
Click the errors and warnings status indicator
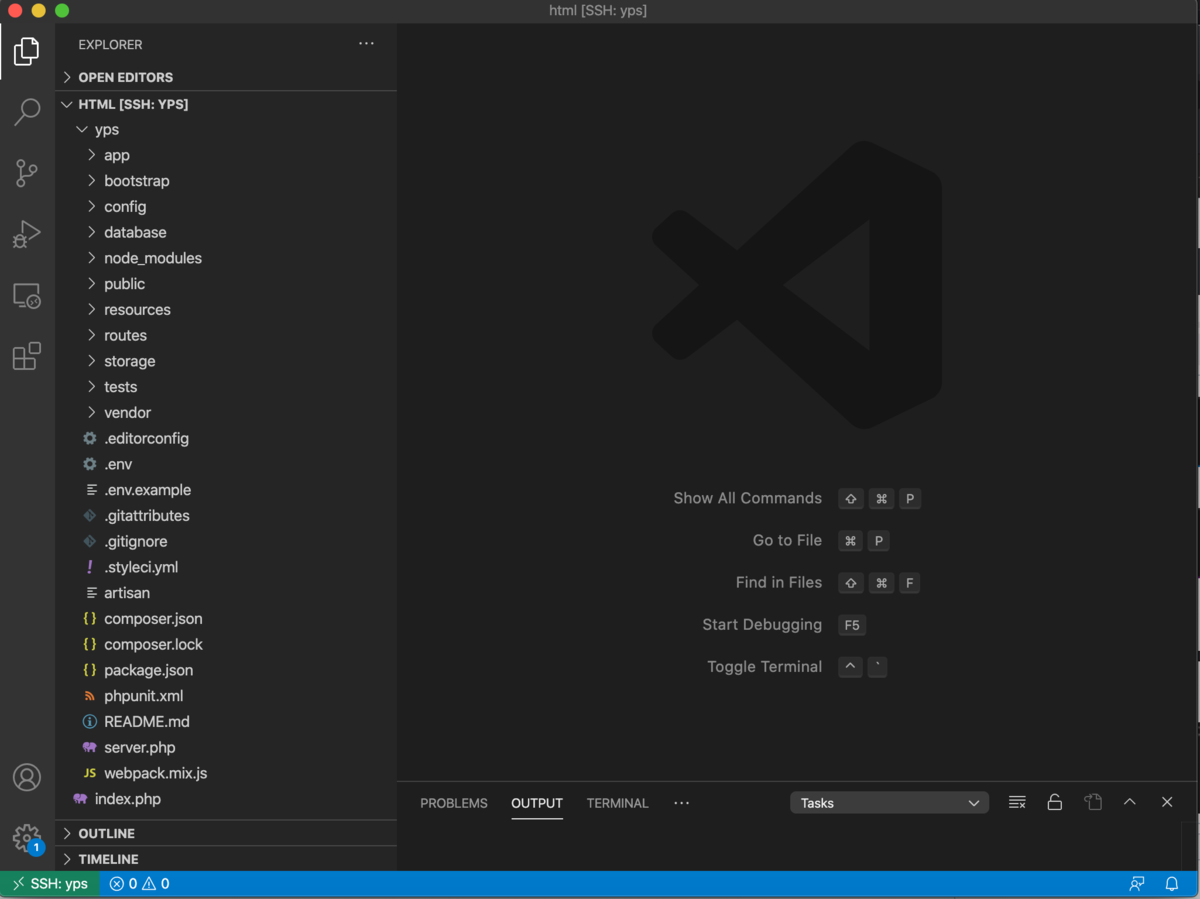(139, 884)
